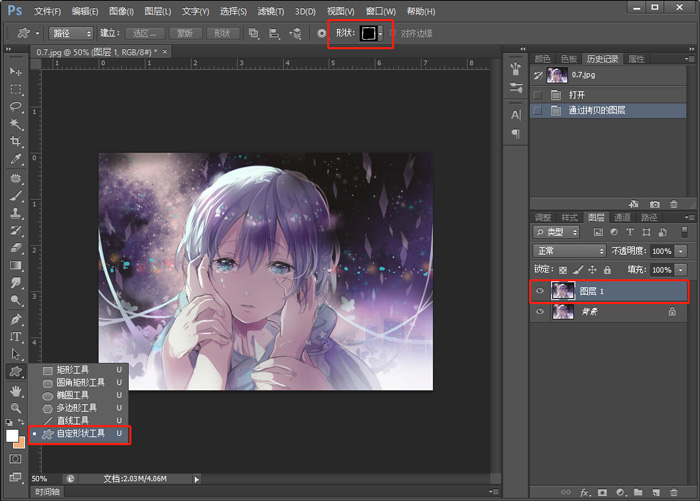
Task: Expand the 形状 custom shape picker
Action: click(x=380, y=33)
